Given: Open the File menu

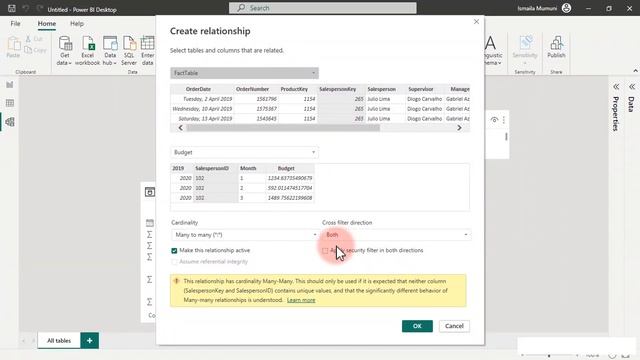Looking at the screenshot, I should (x=16, y=24).
